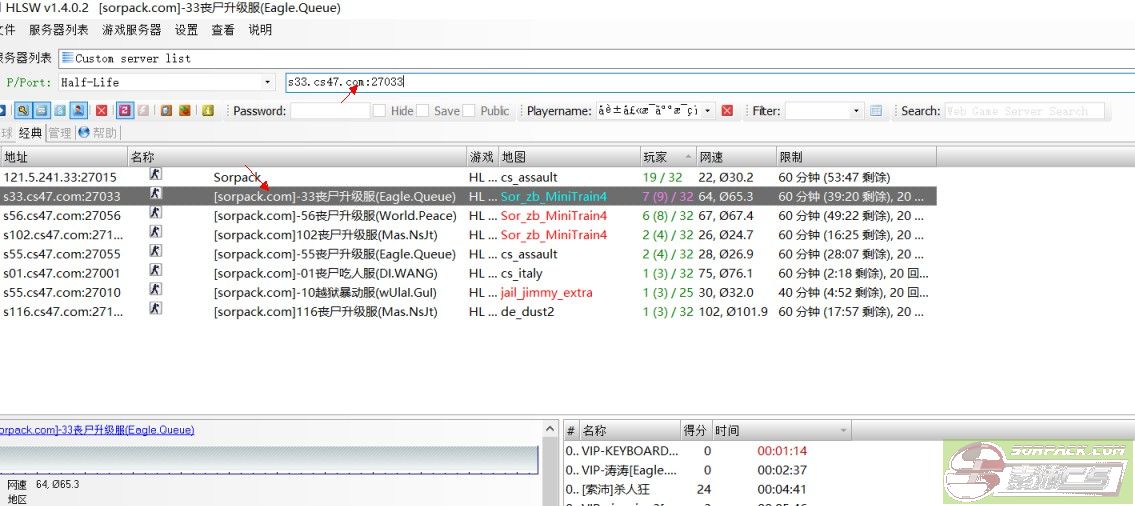The image size is (1135, 506).
Task: Click the brown map icon in toolbar
Action: point(185,111)
